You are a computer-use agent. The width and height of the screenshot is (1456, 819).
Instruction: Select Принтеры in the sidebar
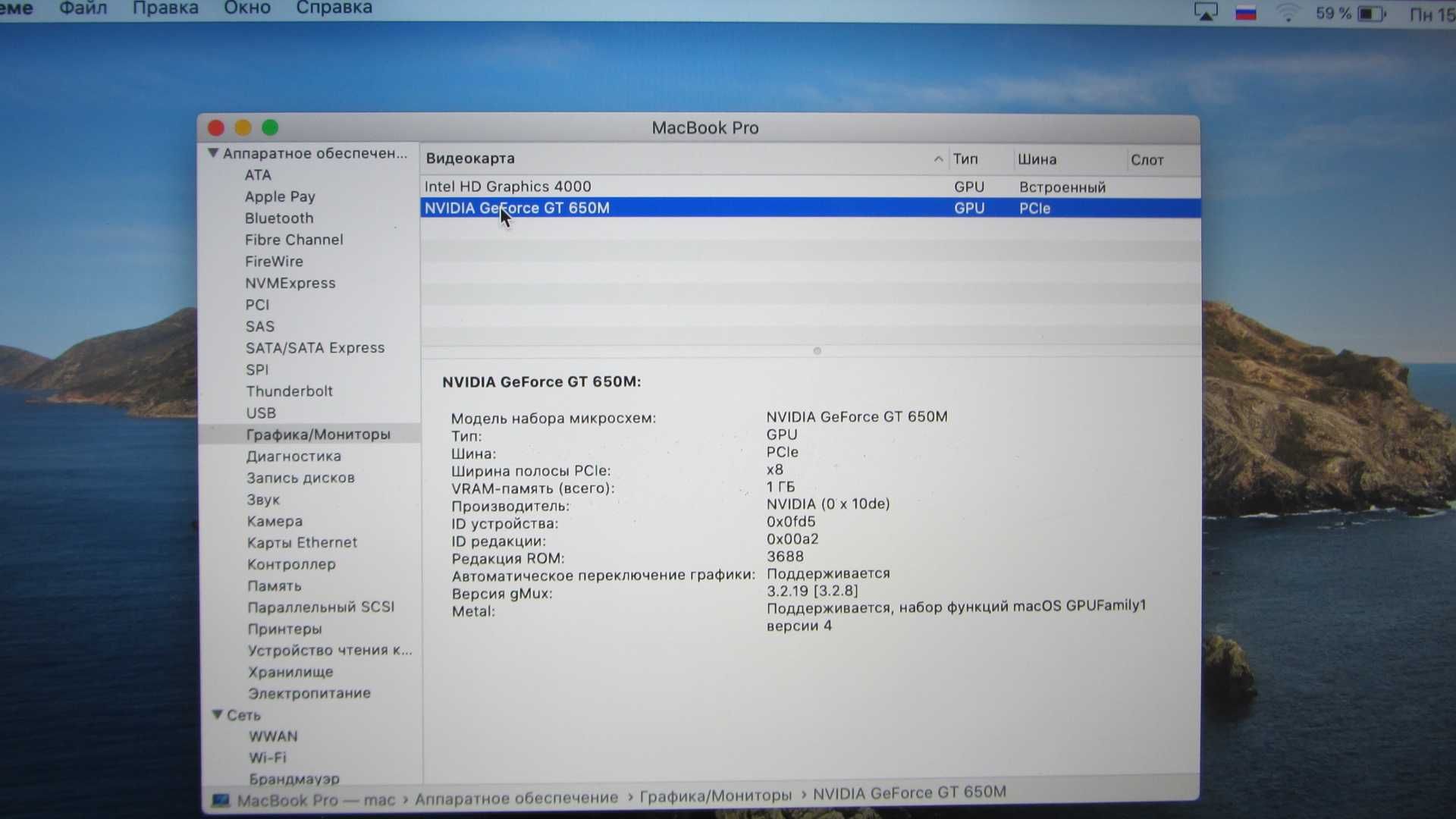[x=285, y=629]
